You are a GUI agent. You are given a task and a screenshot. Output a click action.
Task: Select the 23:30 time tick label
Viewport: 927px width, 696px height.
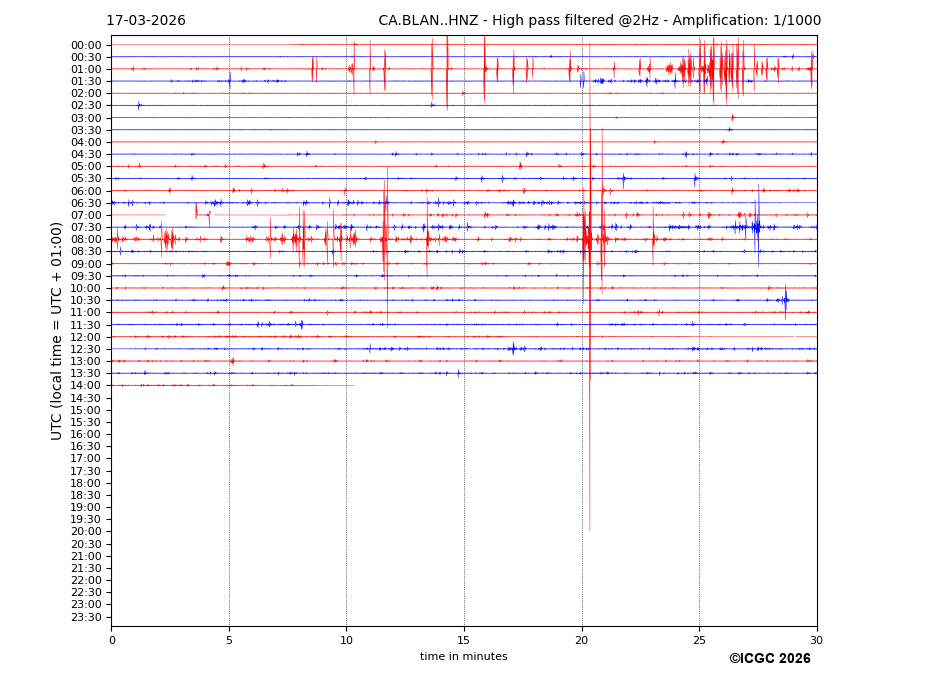(86, 617)
